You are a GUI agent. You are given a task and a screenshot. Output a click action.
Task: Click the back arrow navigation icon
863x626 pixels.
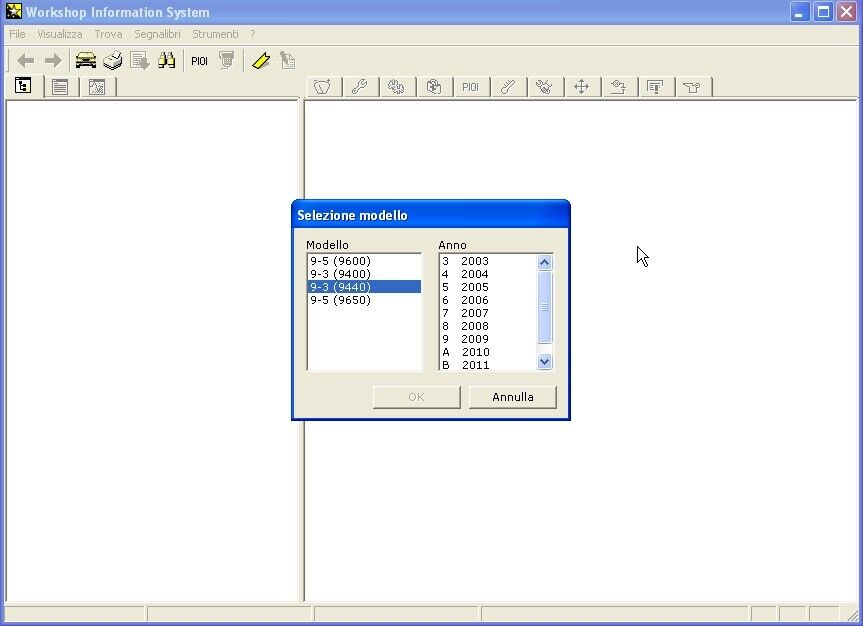coord(25,60)
